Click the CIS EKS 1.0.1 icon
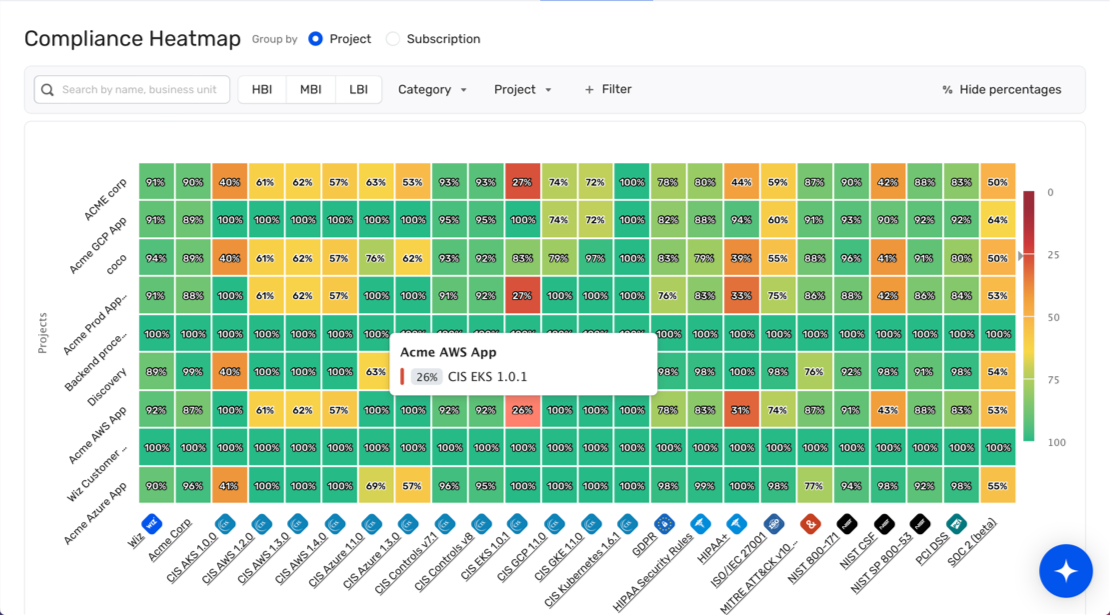The height and width of the screenshot is (615, 1110). [x=518, y=524]
